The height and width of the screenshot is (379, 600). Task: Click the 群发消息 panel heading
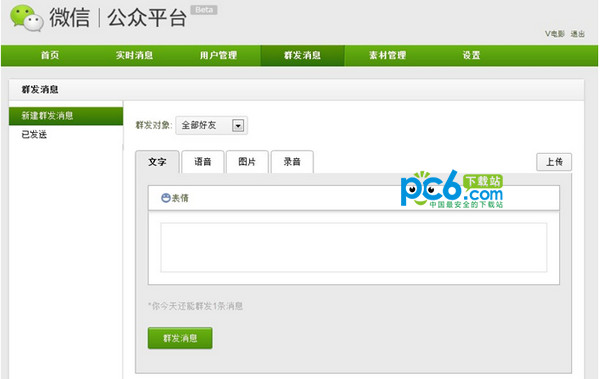tap(40, 90)
